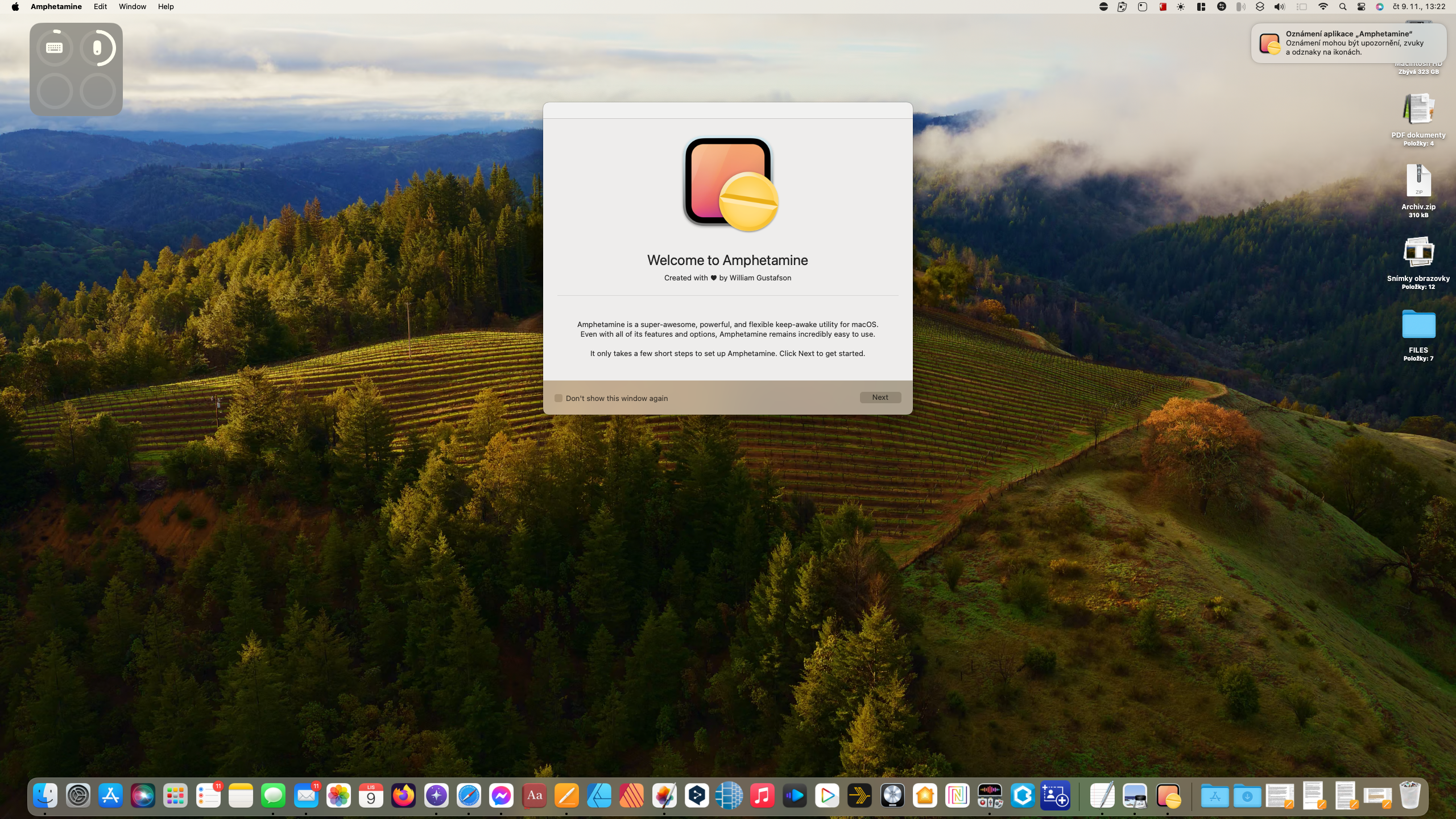Click the date and time clock

point(1418,7)
